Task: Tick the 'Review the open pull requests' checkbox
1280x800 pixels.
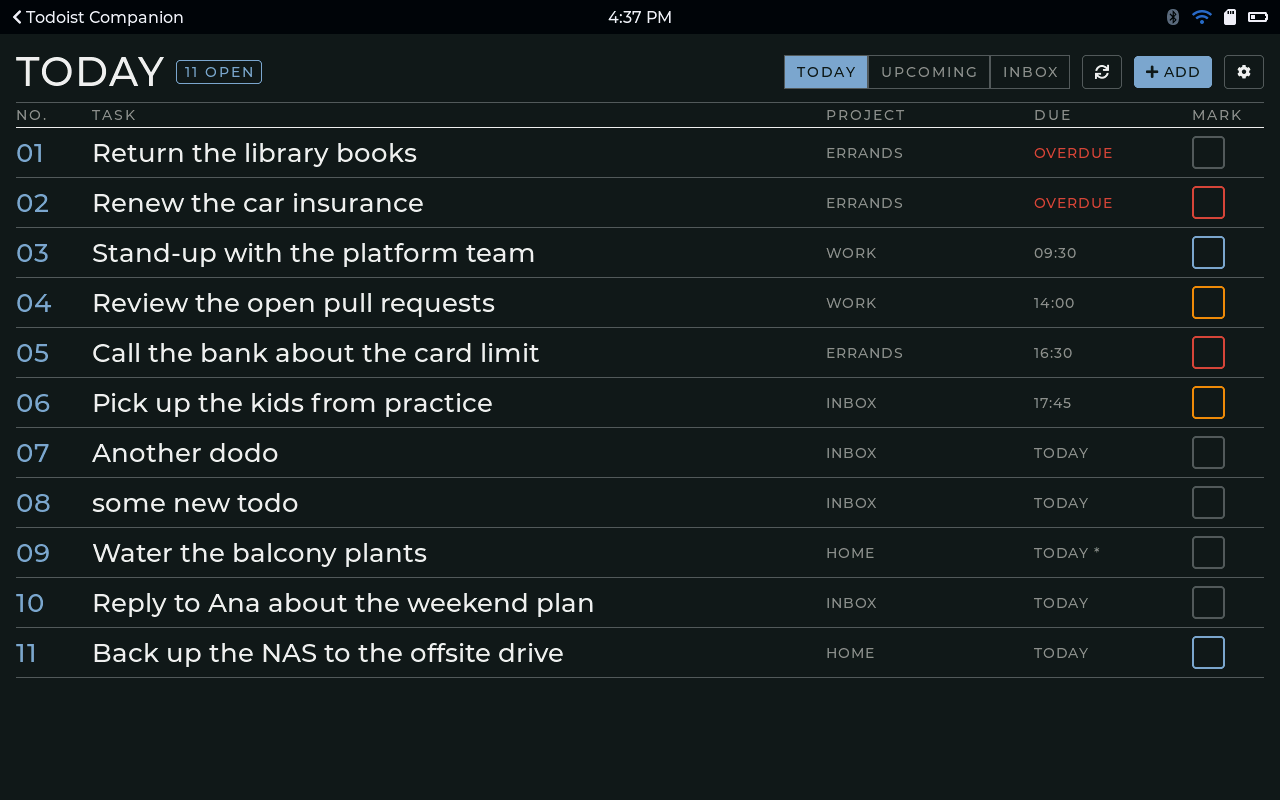Action: coord(1208,303)
